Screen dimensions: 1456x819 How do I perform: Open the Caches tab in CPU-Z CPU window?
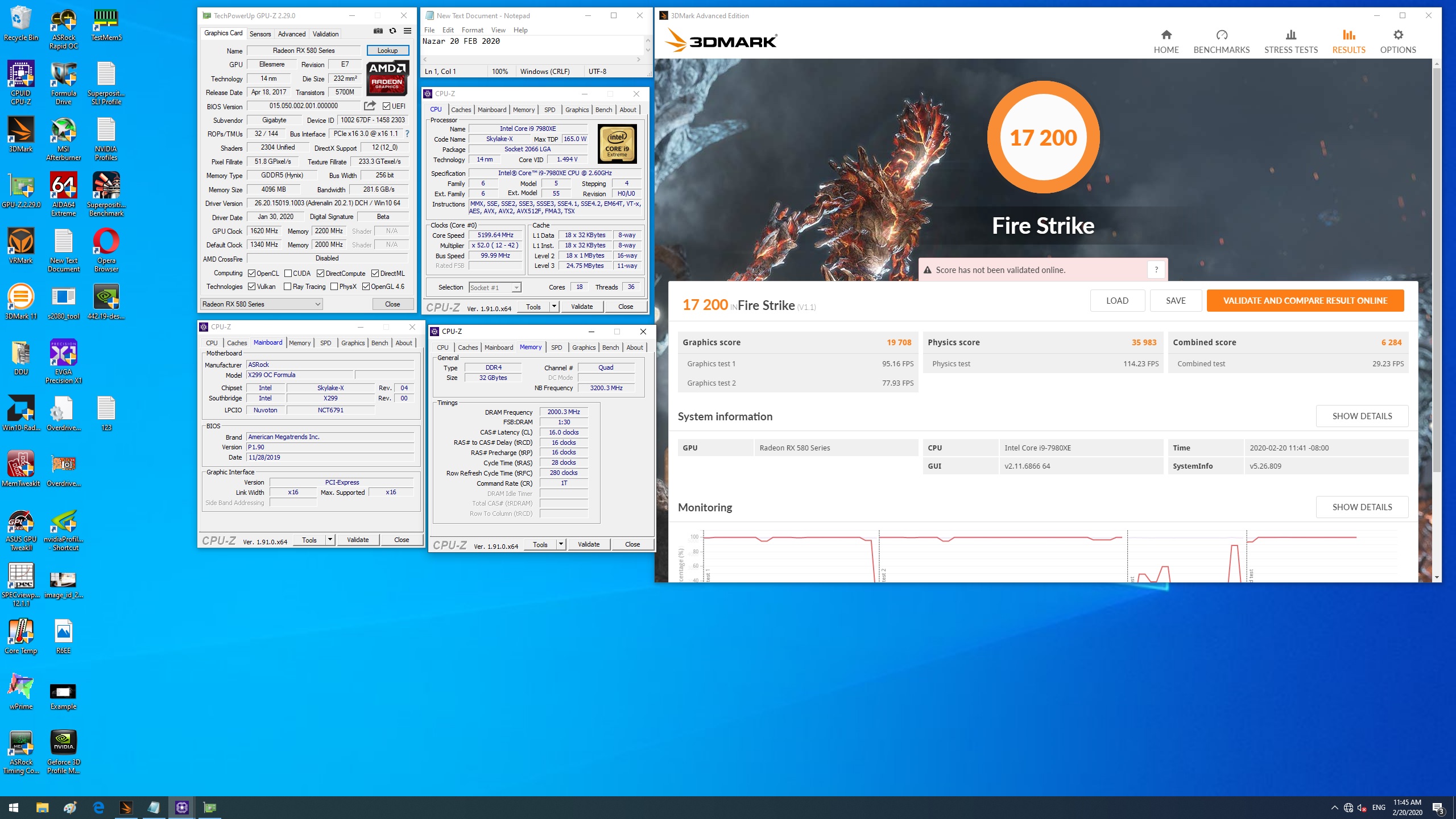coord(461,110)
